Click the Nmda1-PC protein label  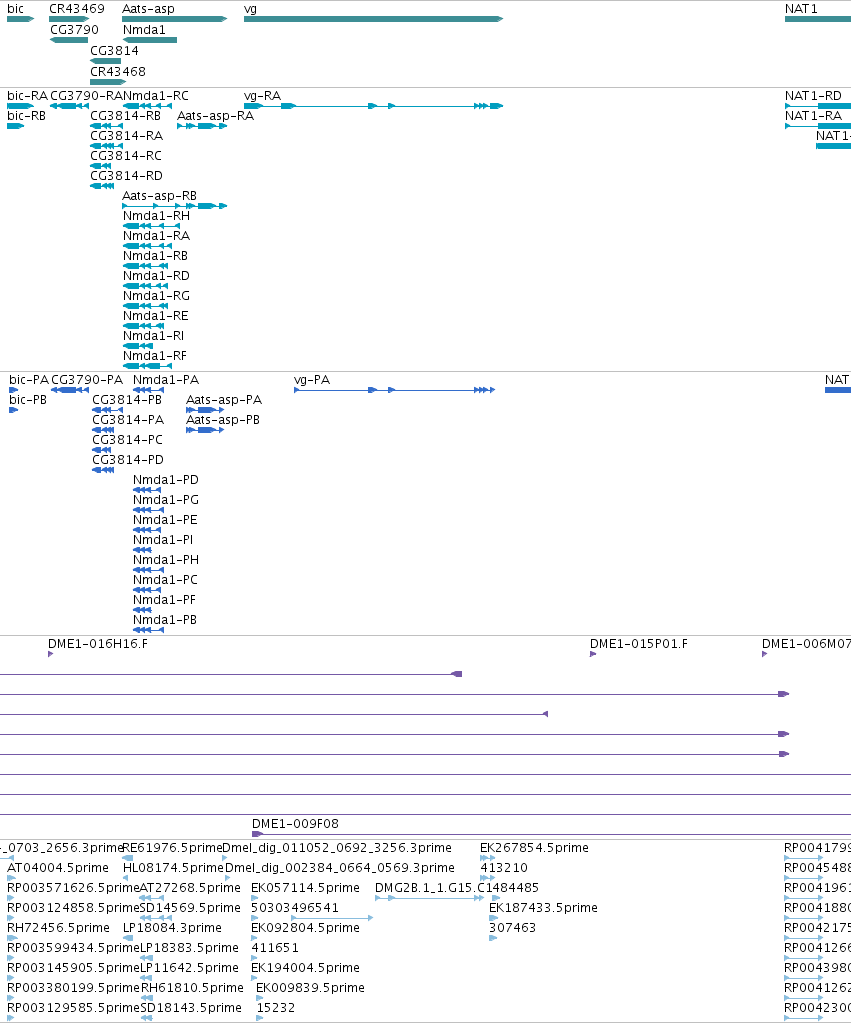pos(165,580)
